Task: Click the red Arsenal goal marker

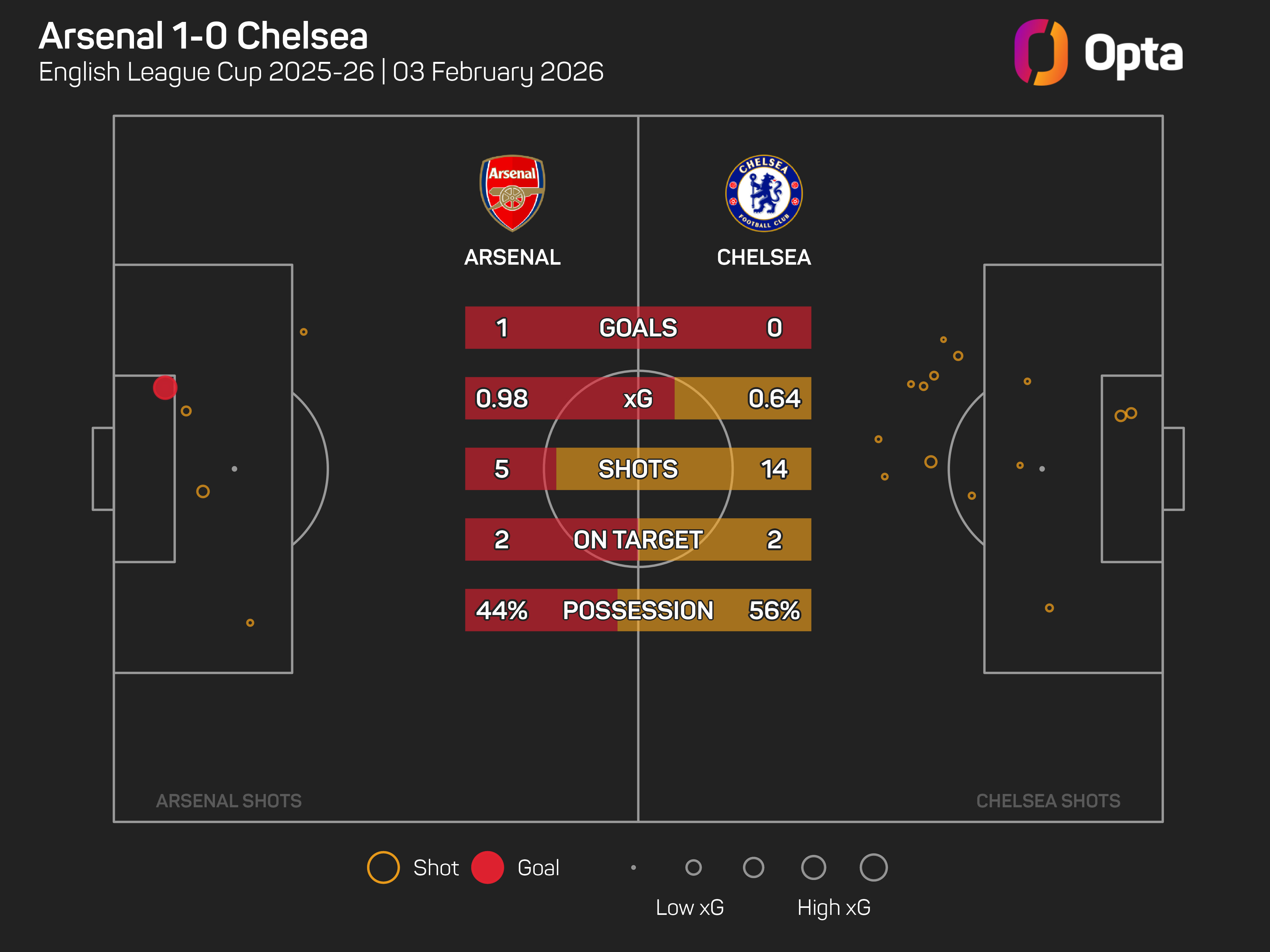Action: point(165,388)
